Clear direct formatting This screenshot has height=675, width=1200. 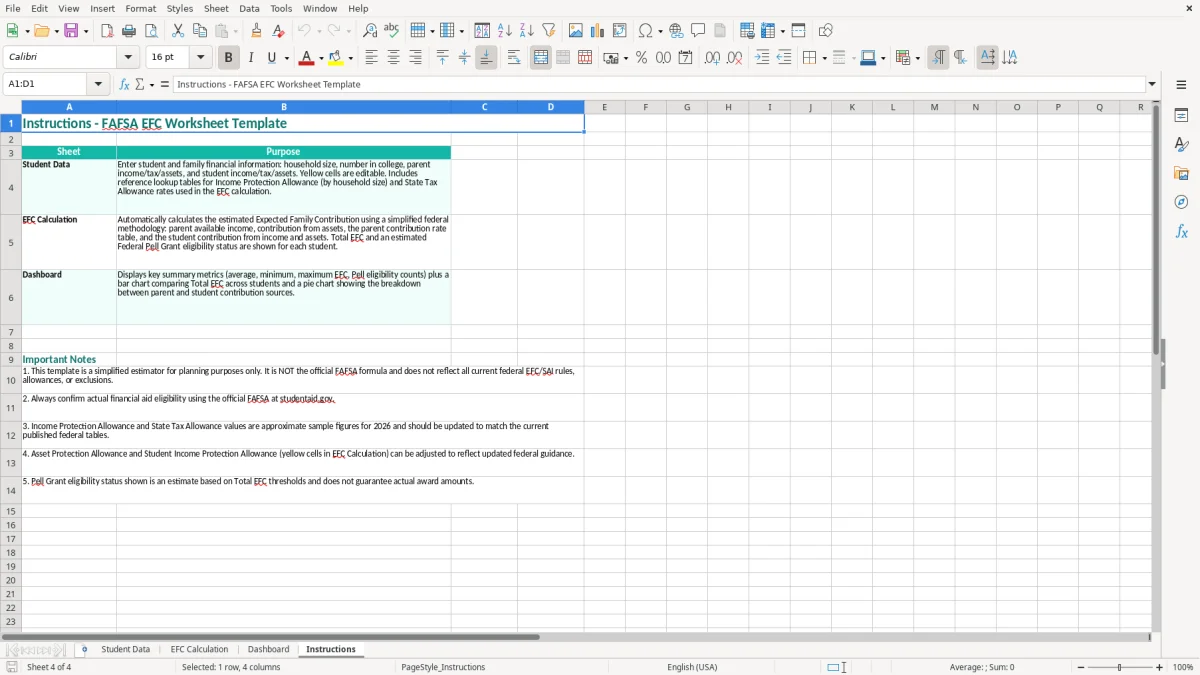pyautogui.click(x=278, y=31)
